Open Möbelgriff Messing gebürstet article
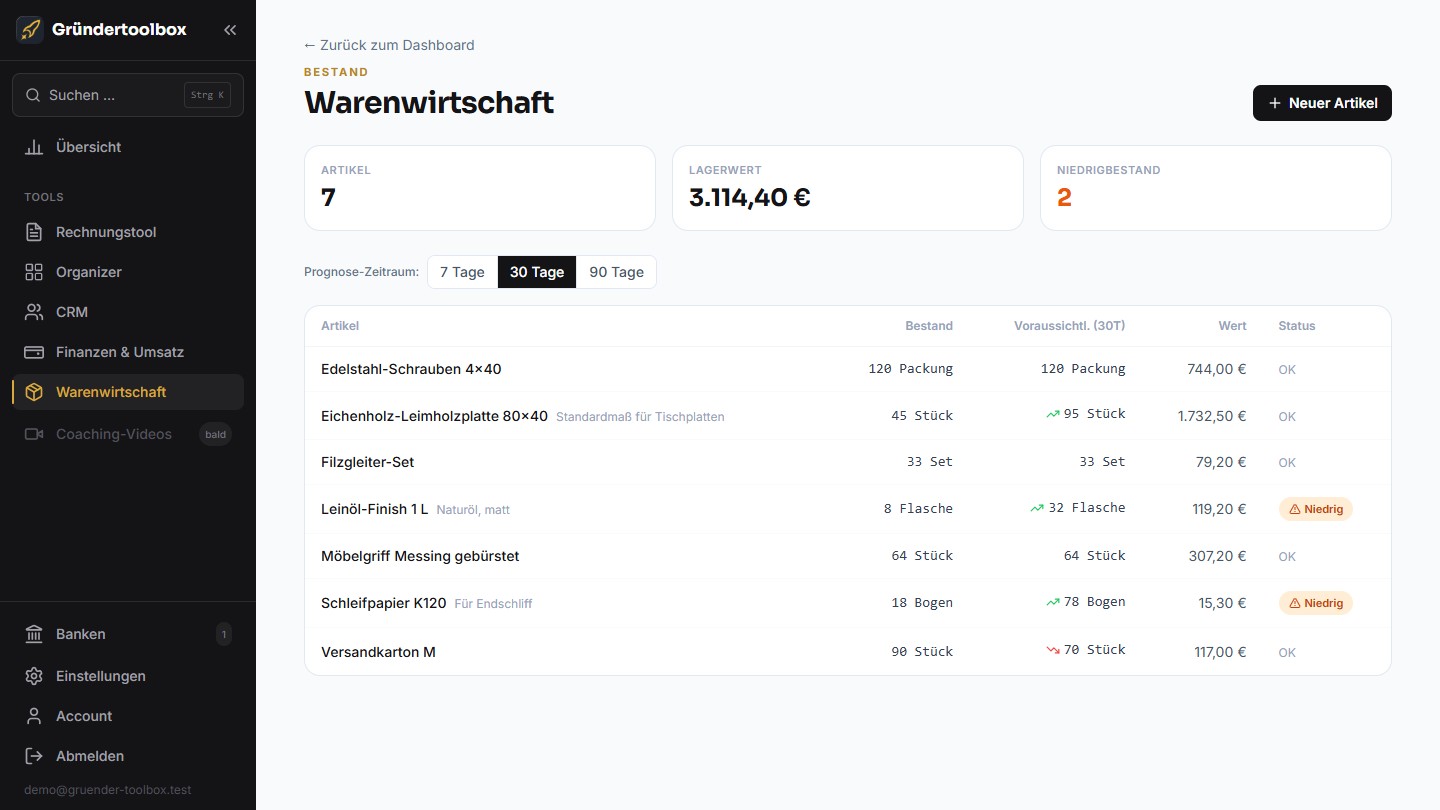 coord(848,556)
